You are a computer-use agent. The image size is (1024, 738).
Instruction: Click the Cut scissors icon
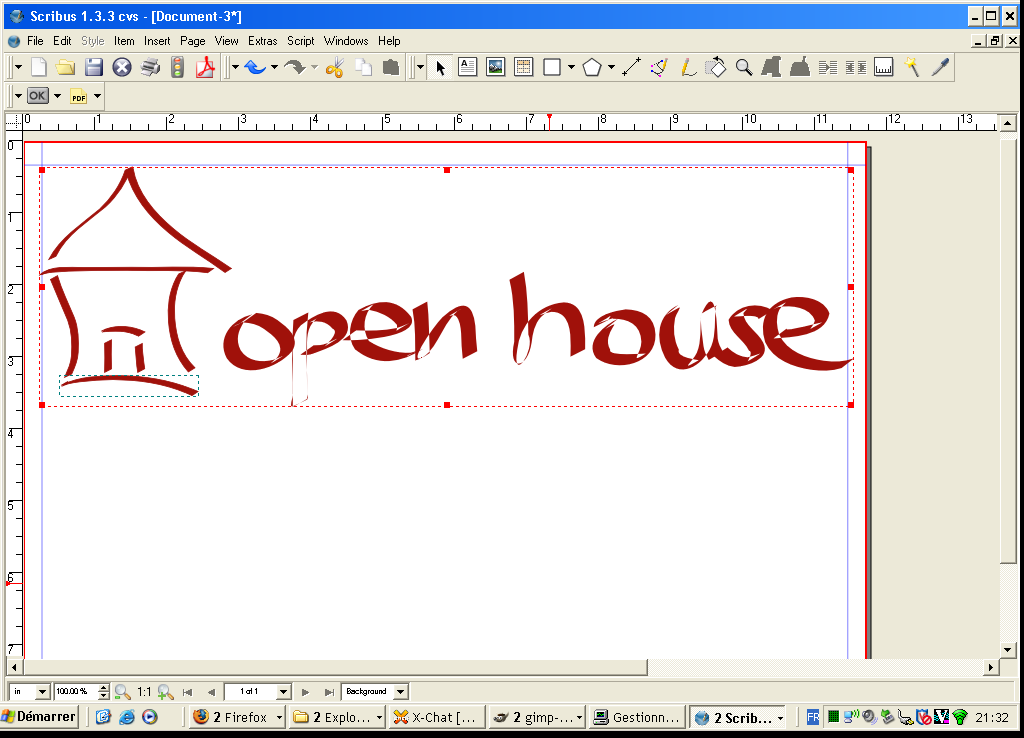pyautogui.click(x=335, y=67)
